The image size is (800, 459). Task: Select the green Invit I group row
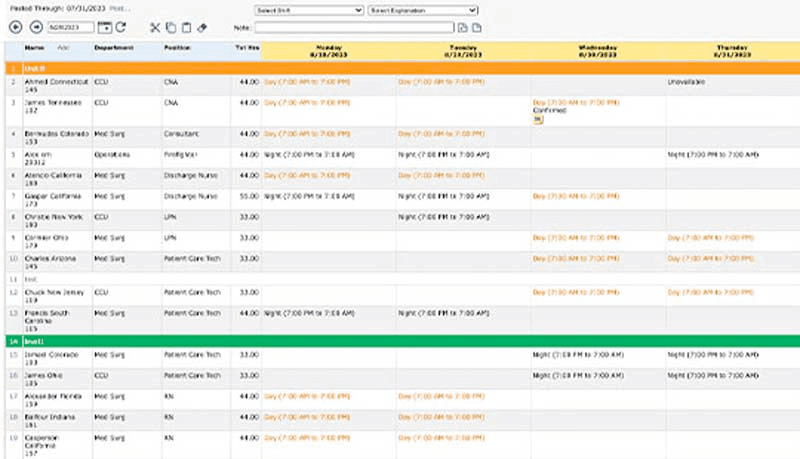click(x=400, y=340)
